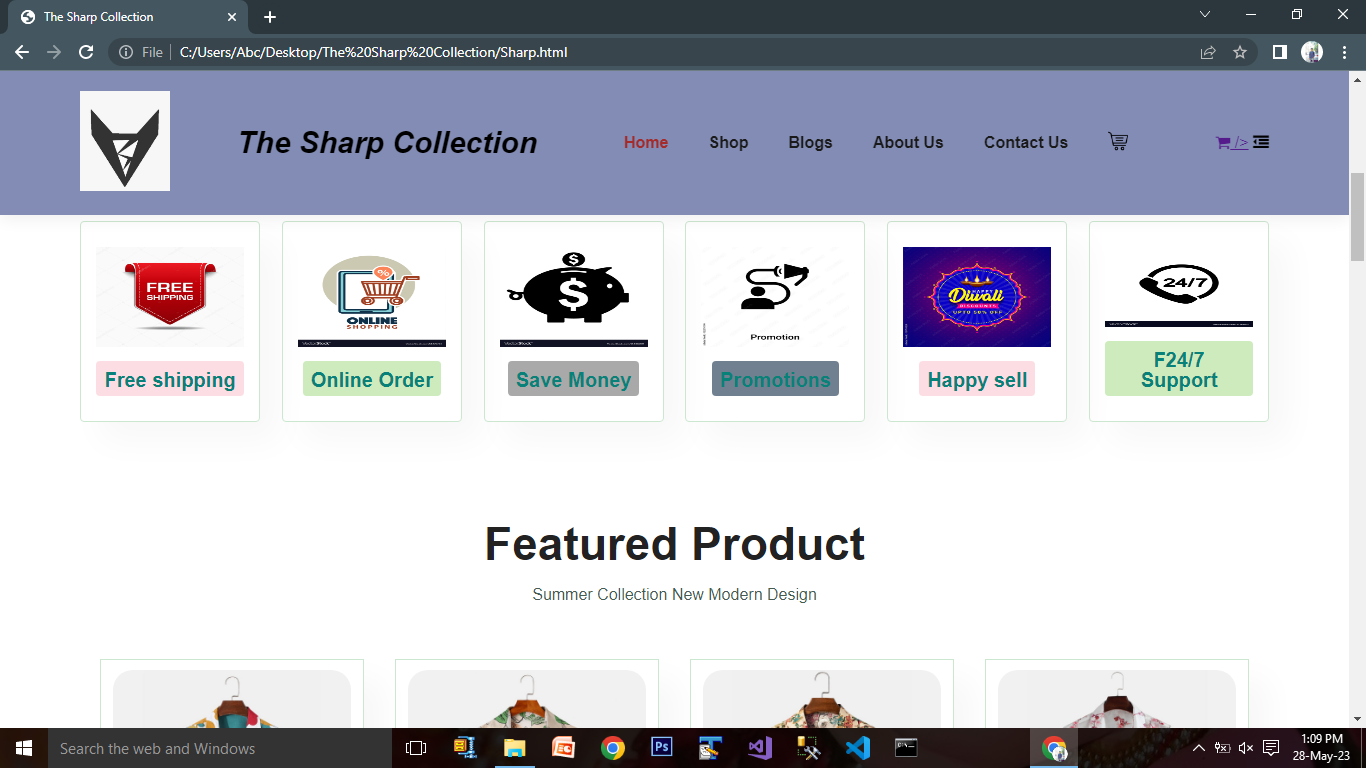Click the Save Money label
Viewport: 1366px width, 768px height.
574,379
